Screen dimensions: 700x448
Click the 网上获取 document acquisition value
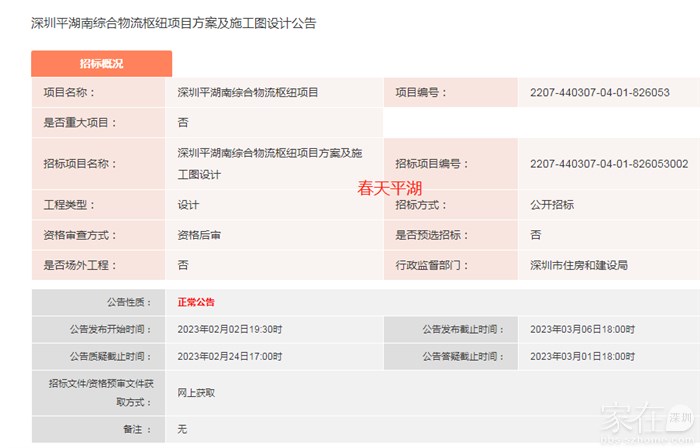(196, 393)
